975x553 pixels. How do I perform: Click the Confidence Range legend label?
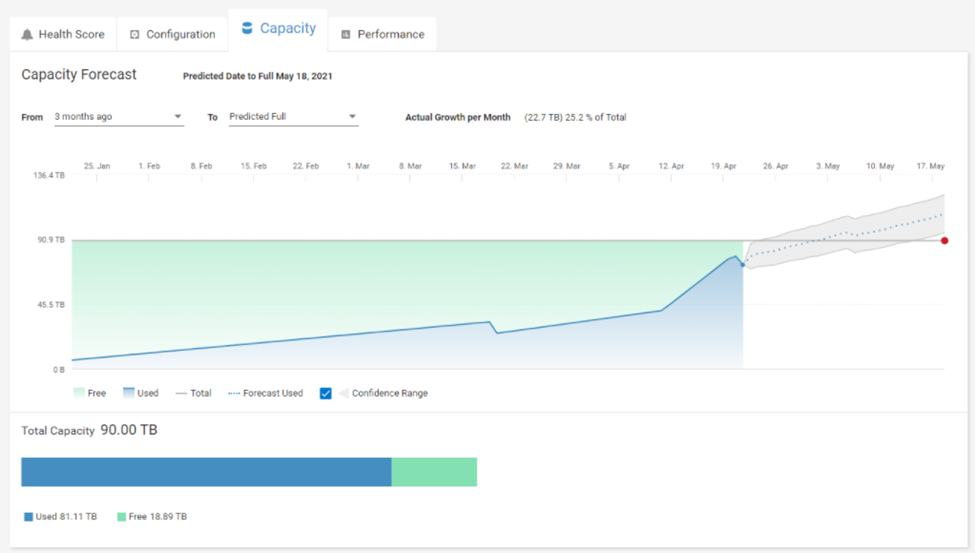(389, 393)
